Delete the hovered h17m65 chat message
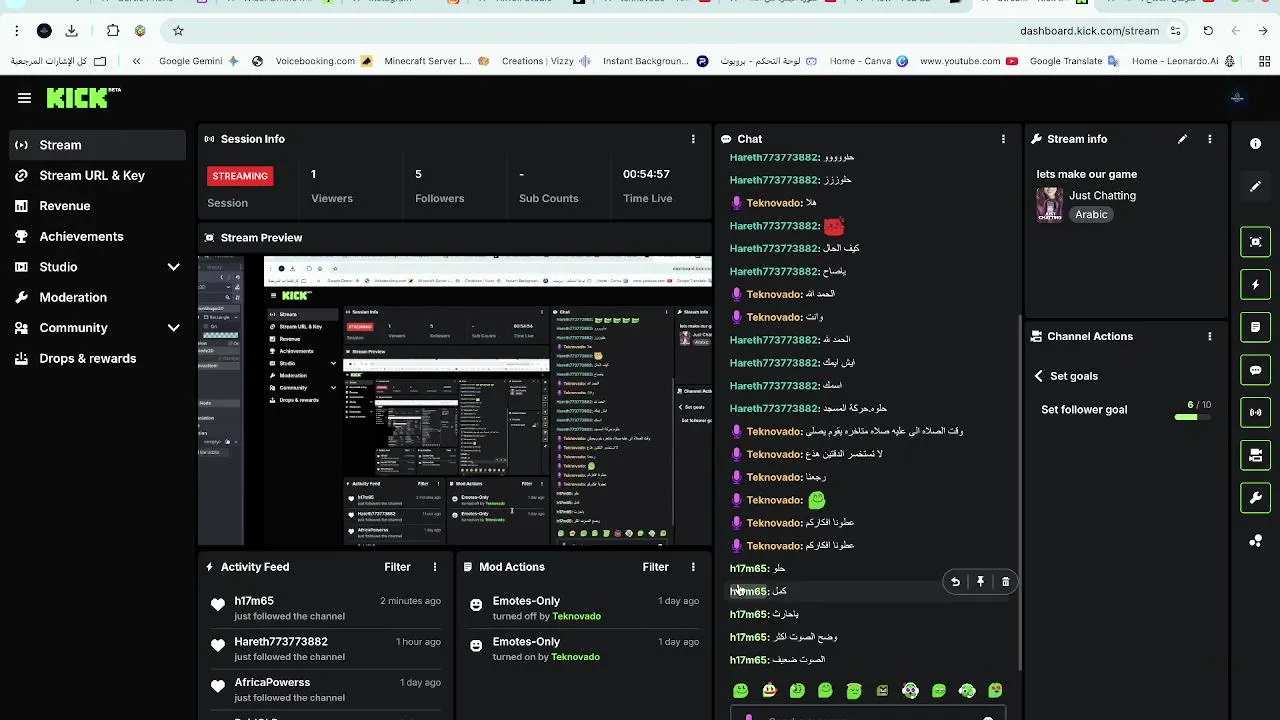The image size is (1280, 720). pos(1005,582)
